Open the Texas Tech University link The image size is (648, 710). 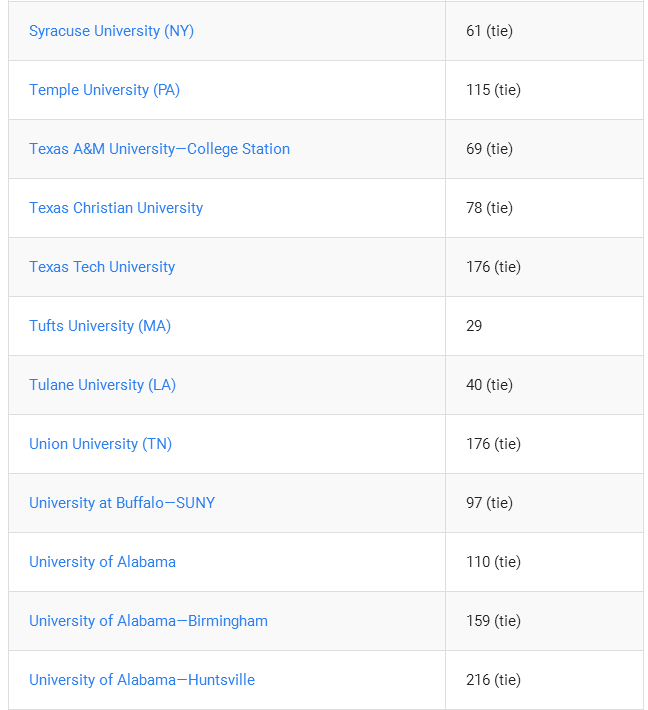102,267
